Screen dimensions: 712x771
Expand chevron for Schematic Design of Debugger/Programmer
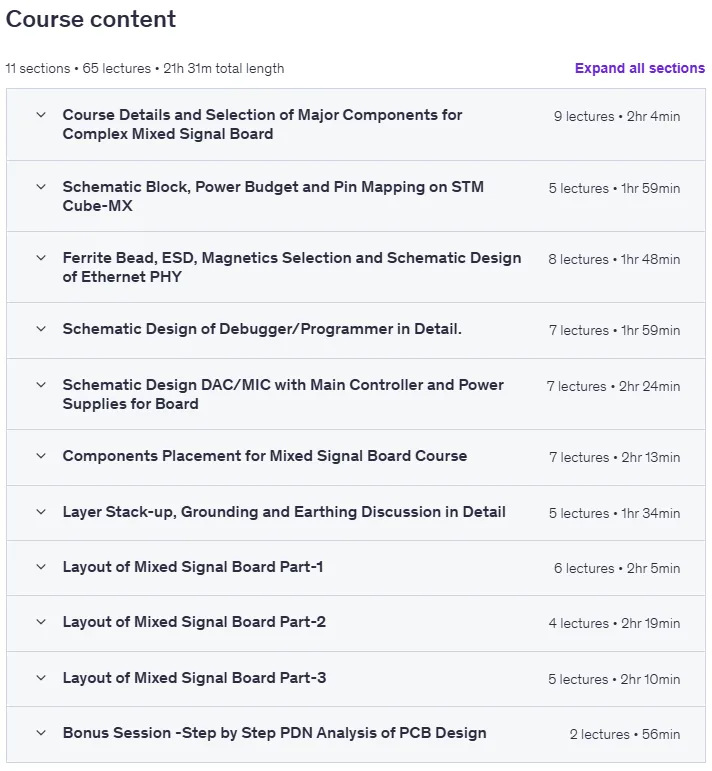(x=41, y=329)
